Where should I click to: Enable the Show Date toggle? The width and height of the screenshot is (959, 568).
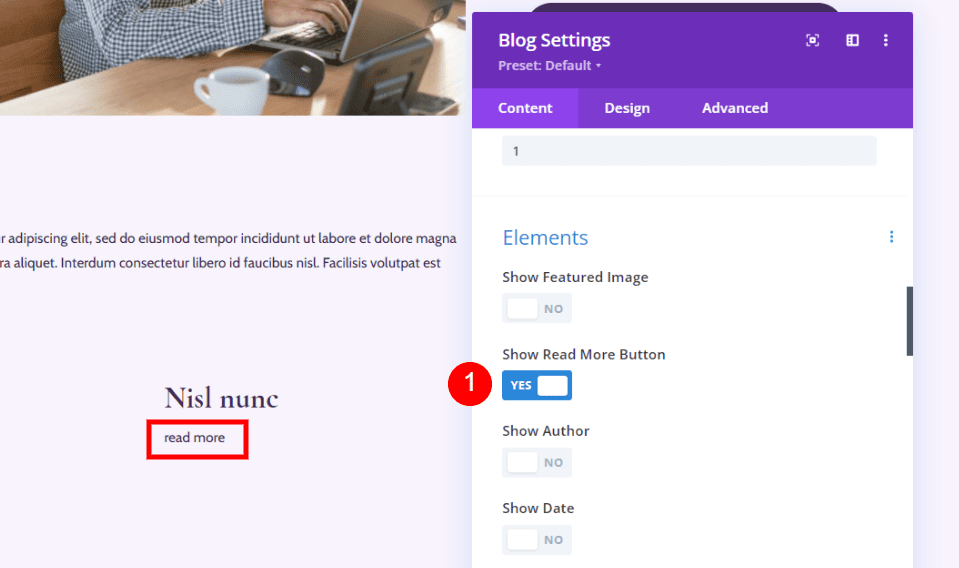pos(537,539)
